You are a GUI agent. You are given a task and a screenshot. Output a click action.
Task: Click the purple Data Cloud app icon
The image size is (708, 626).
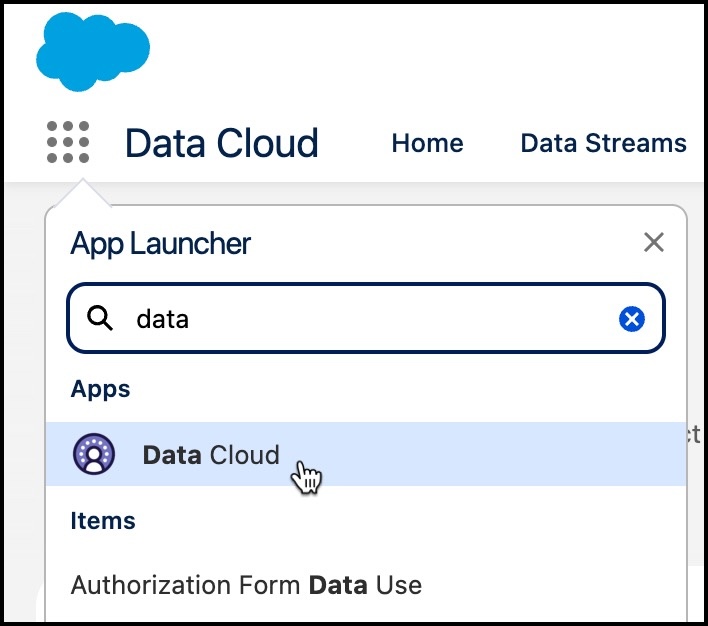[x=94, y=455]
